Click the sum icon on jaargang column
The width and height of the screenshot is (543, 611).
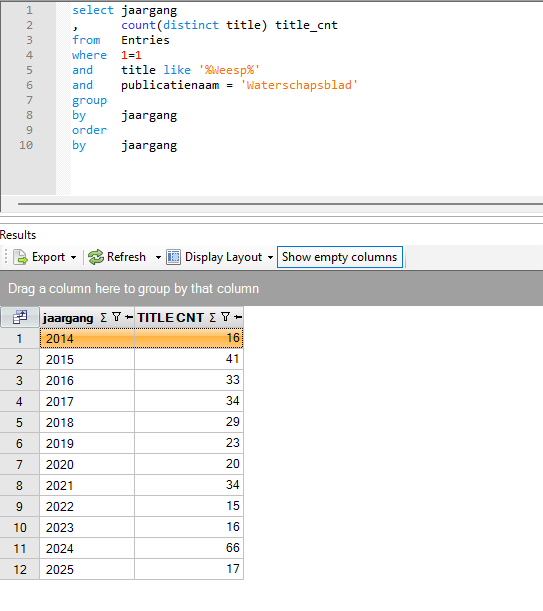(x=103, y=318)
